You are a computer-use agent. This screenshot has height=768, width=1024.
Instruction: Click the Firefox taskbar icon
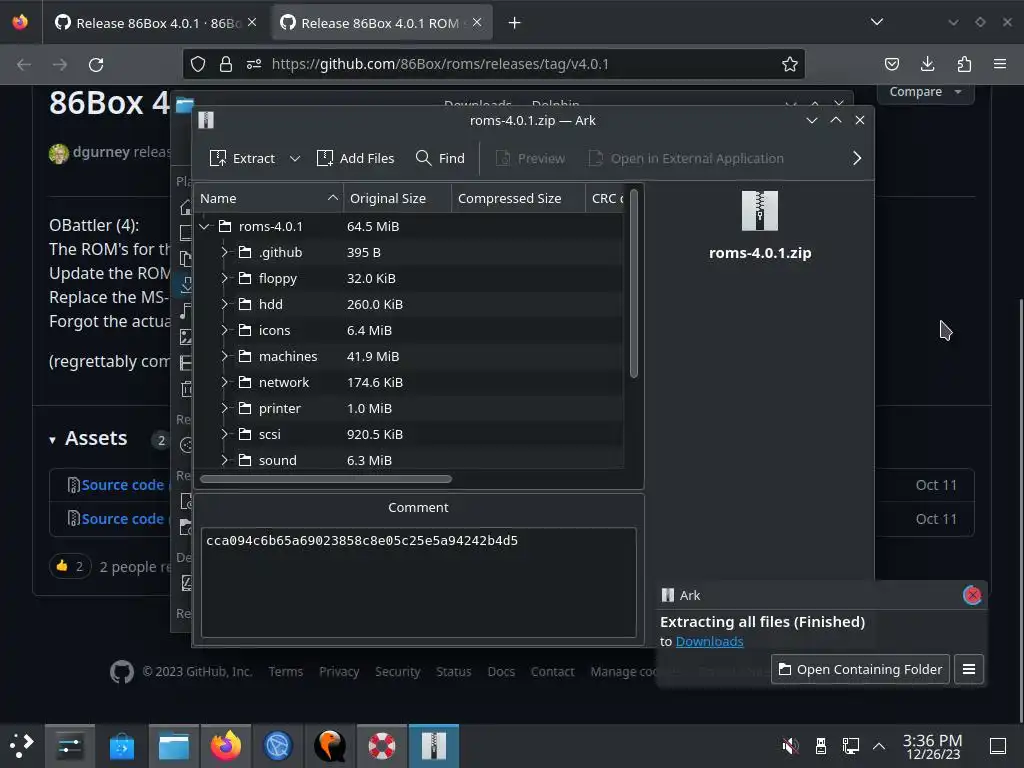pyautogui.click(x=225, y=745)
